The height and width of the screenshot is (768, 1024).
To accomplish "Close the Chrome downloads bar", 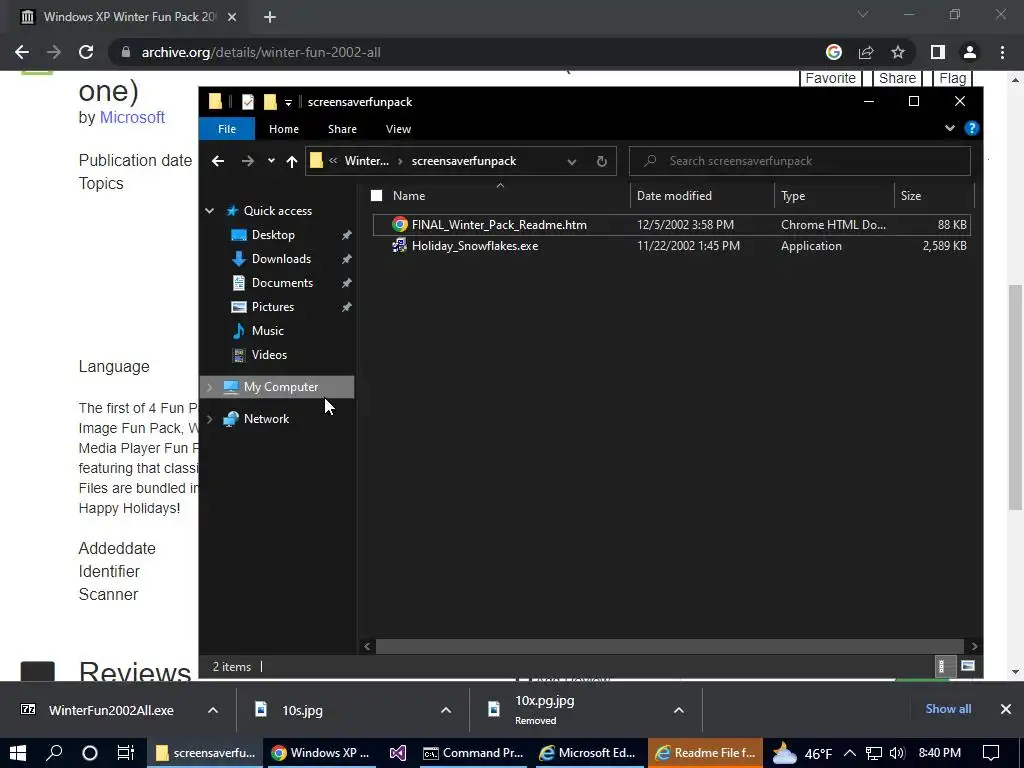I will coord(1005,709).
